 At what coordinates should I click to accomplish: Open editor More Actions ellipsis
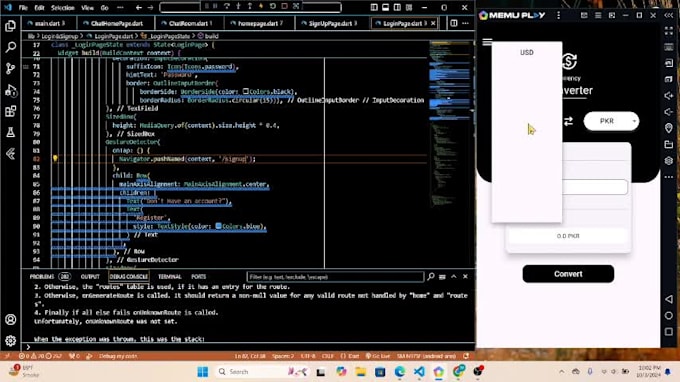(465, 23)
